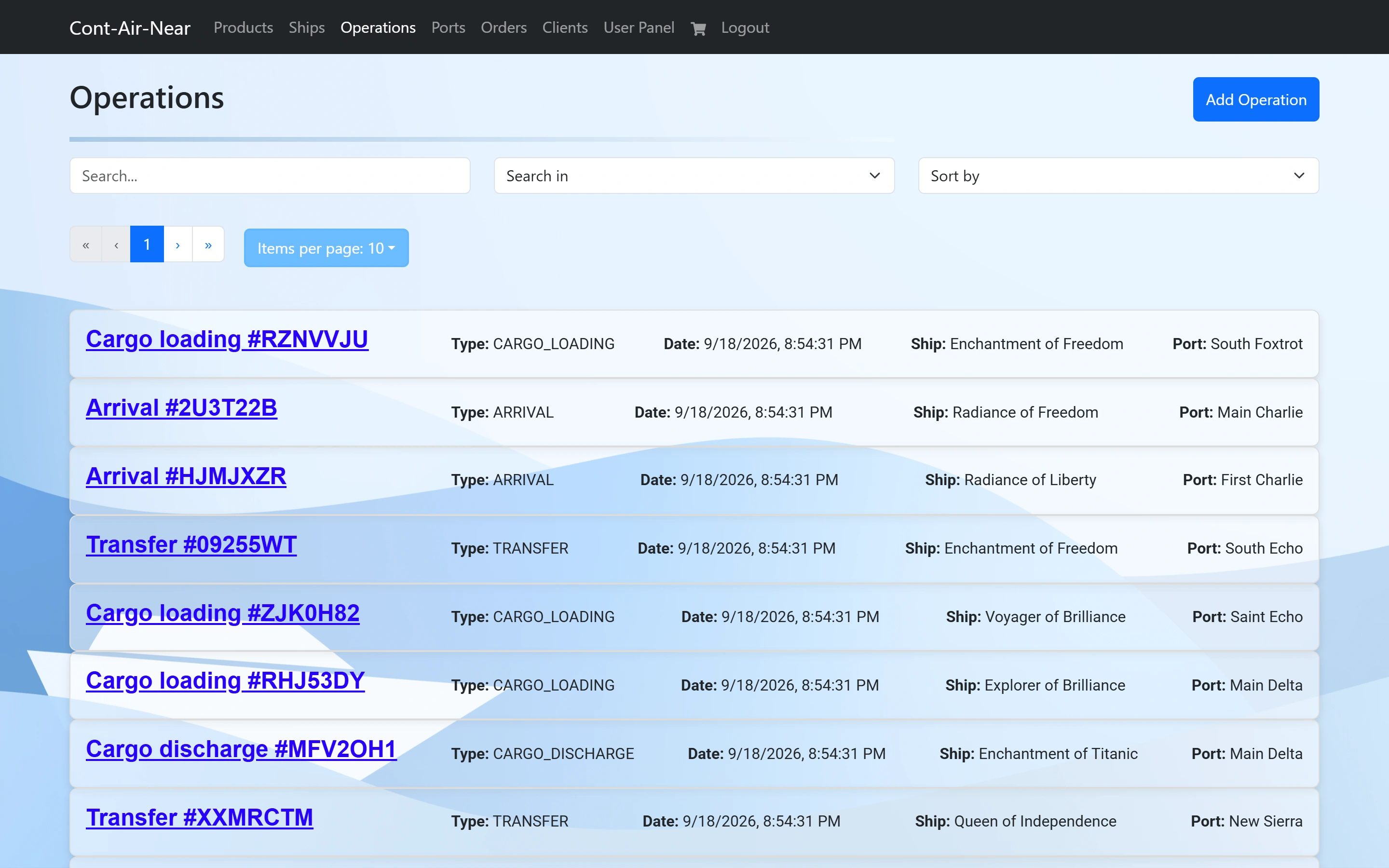1389x868 pixels.
Task: Expand Items per page: 10 menu
Action: tap(326, 248)
